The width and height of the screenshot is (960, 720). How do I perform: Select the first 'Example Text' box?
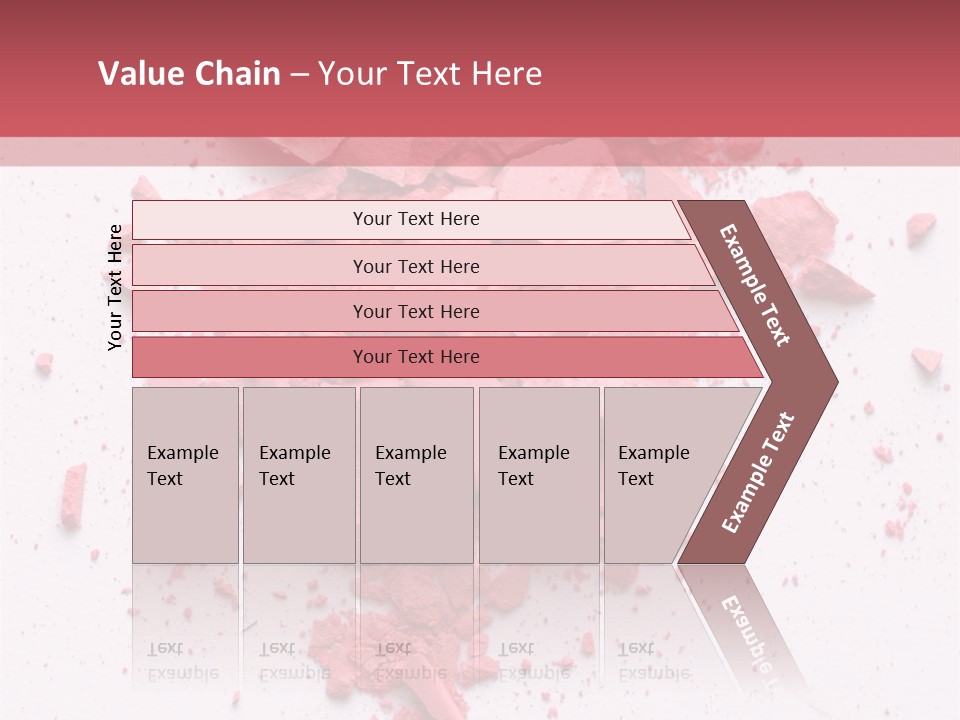[x=185, y=475]
